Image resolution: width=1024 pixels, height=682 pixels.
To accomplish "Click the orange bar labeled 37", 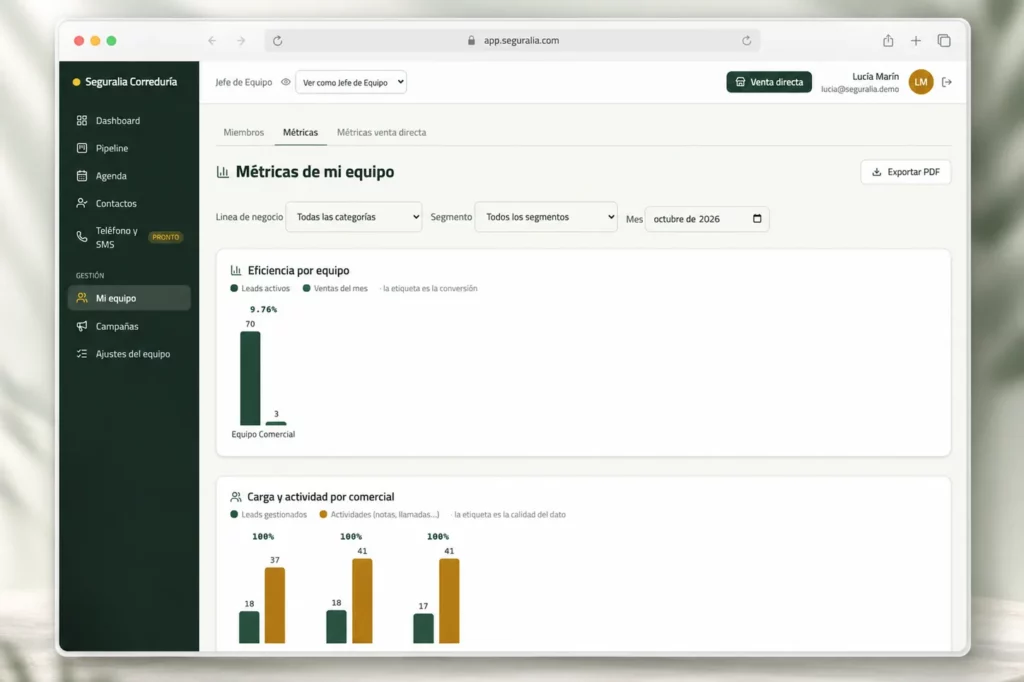I will 275,605.
